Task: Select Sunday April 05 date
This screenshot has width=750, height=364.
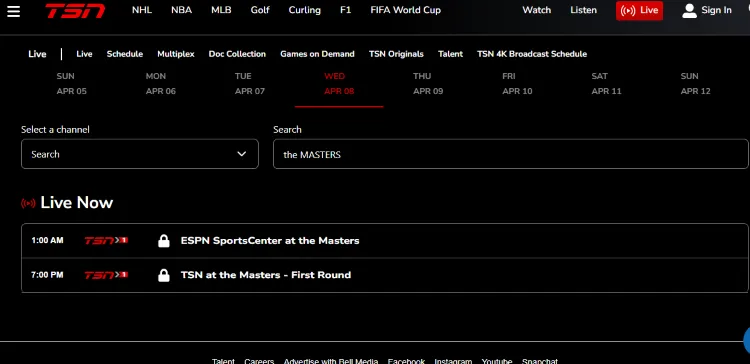Action: (72, 84)
